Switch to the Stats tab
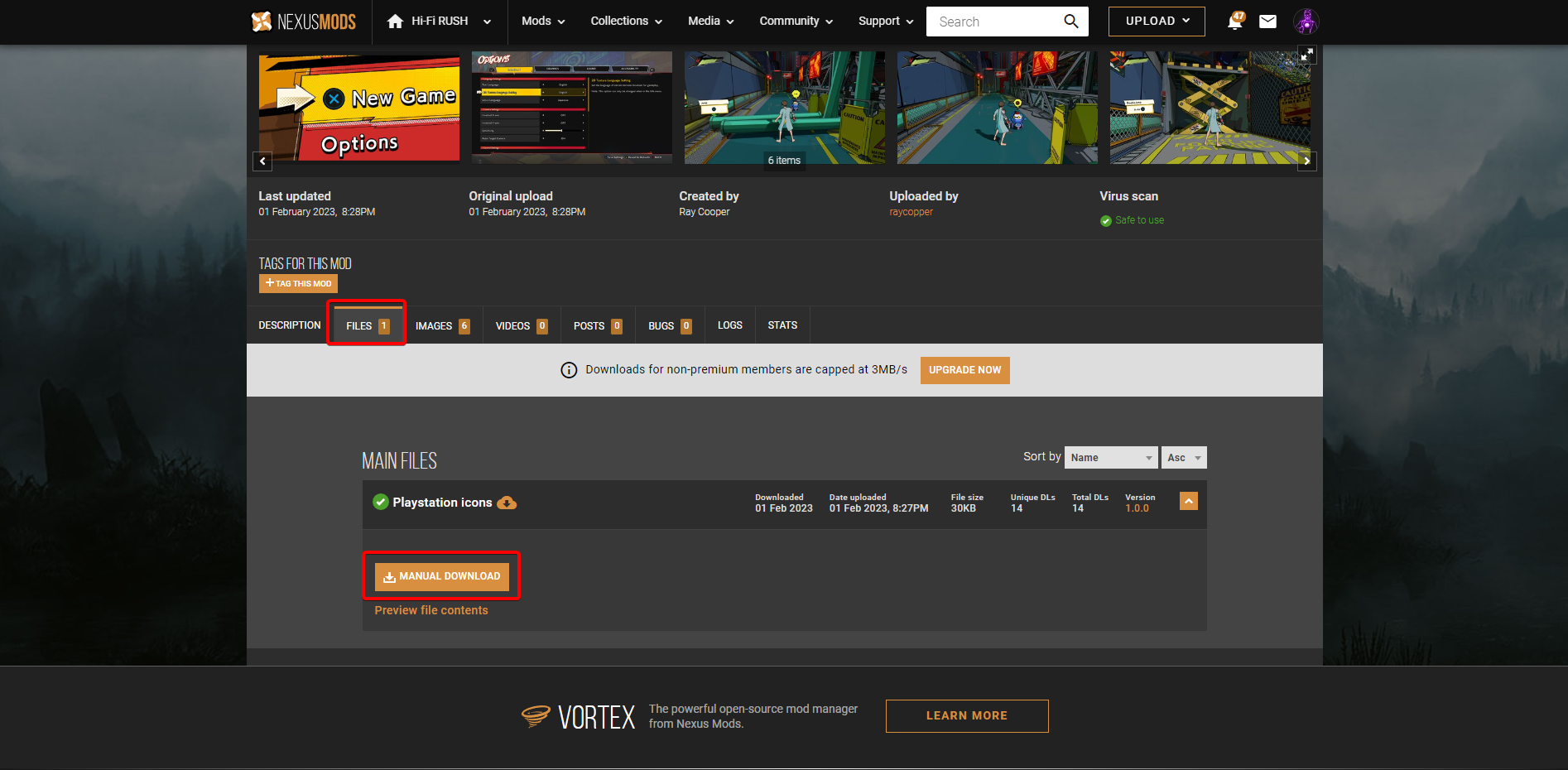This screenshot has width=1568, height=770. point(782,325)
